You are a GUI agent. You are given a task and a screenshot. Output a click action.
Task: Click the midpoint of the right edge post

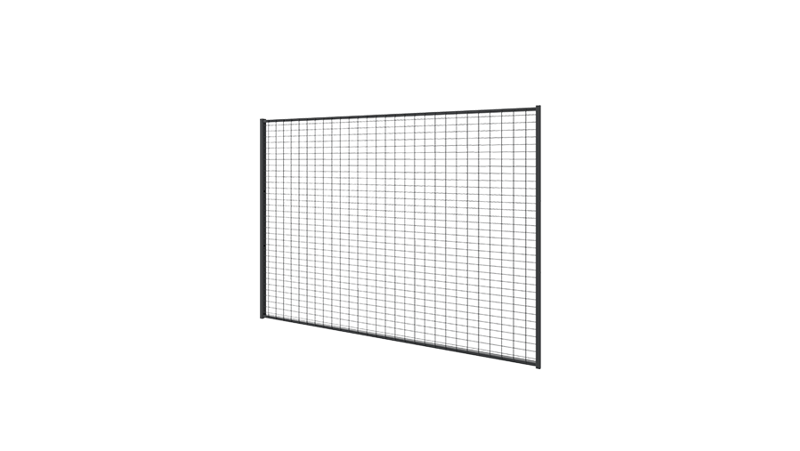coord(541,236)
